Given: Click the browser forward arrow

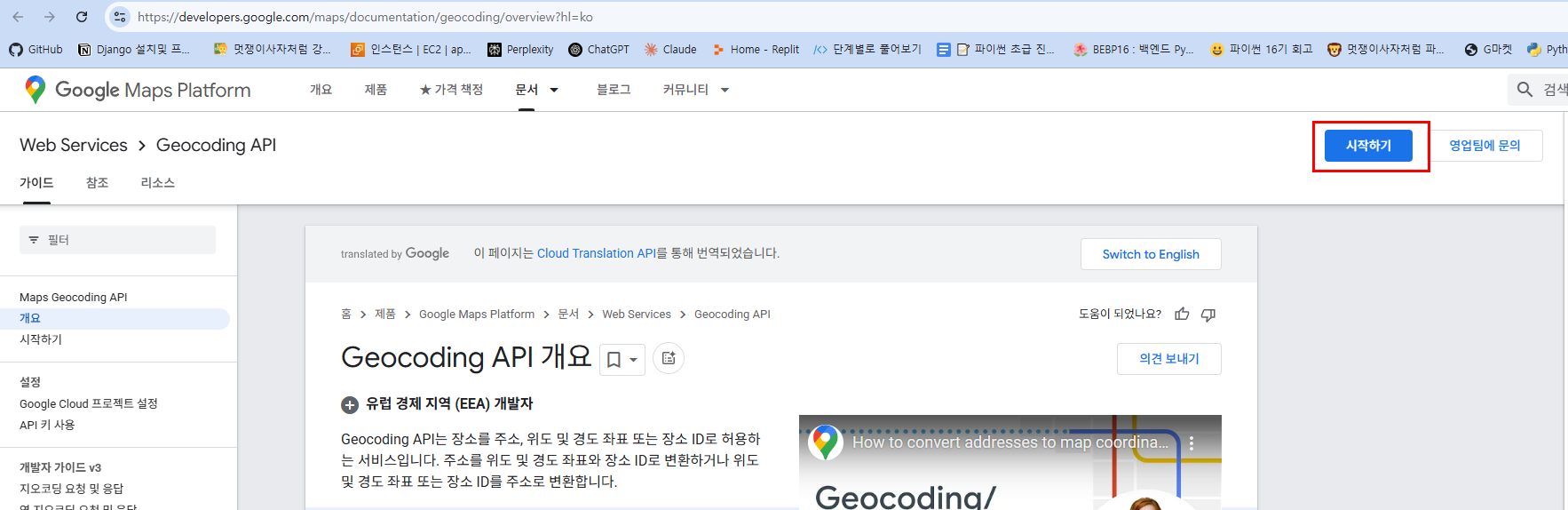Looking at the screenshot, I should 50,17.
